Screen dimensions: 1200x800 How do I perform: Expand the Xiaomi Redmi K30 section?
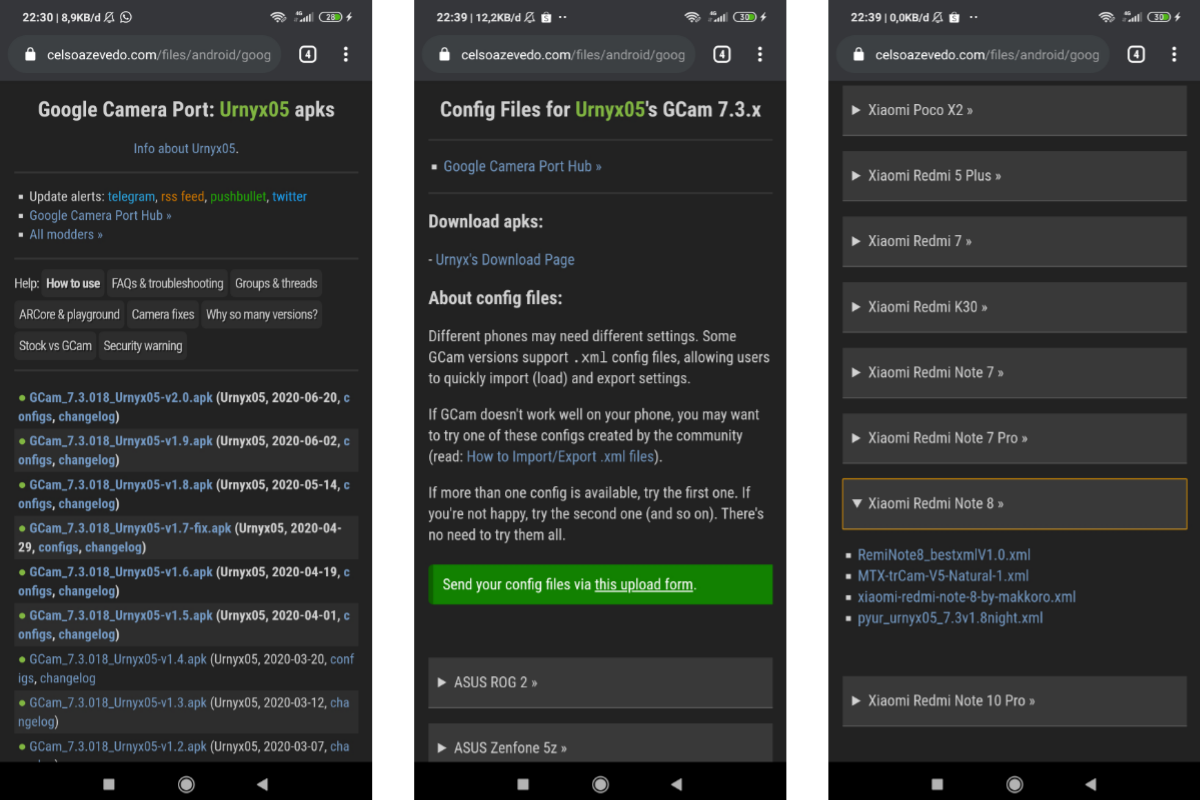(x=1014, y=307)
